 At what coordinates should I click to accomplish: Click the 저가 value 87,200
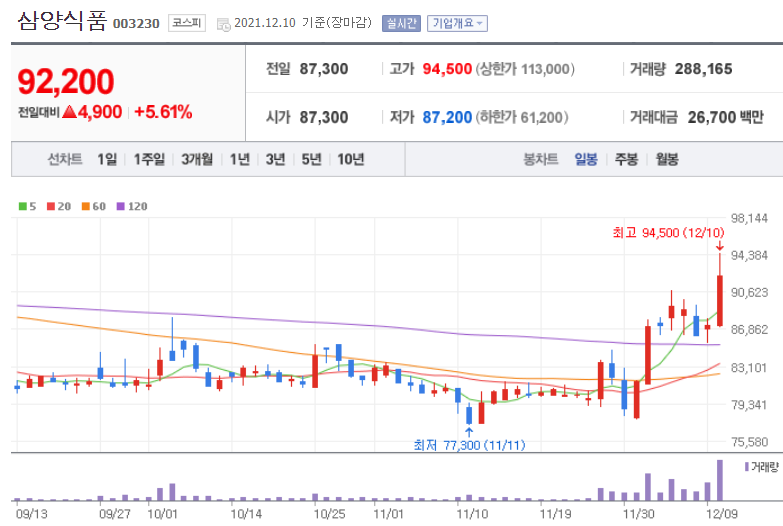pyautogui.click(x=447, y=117)
